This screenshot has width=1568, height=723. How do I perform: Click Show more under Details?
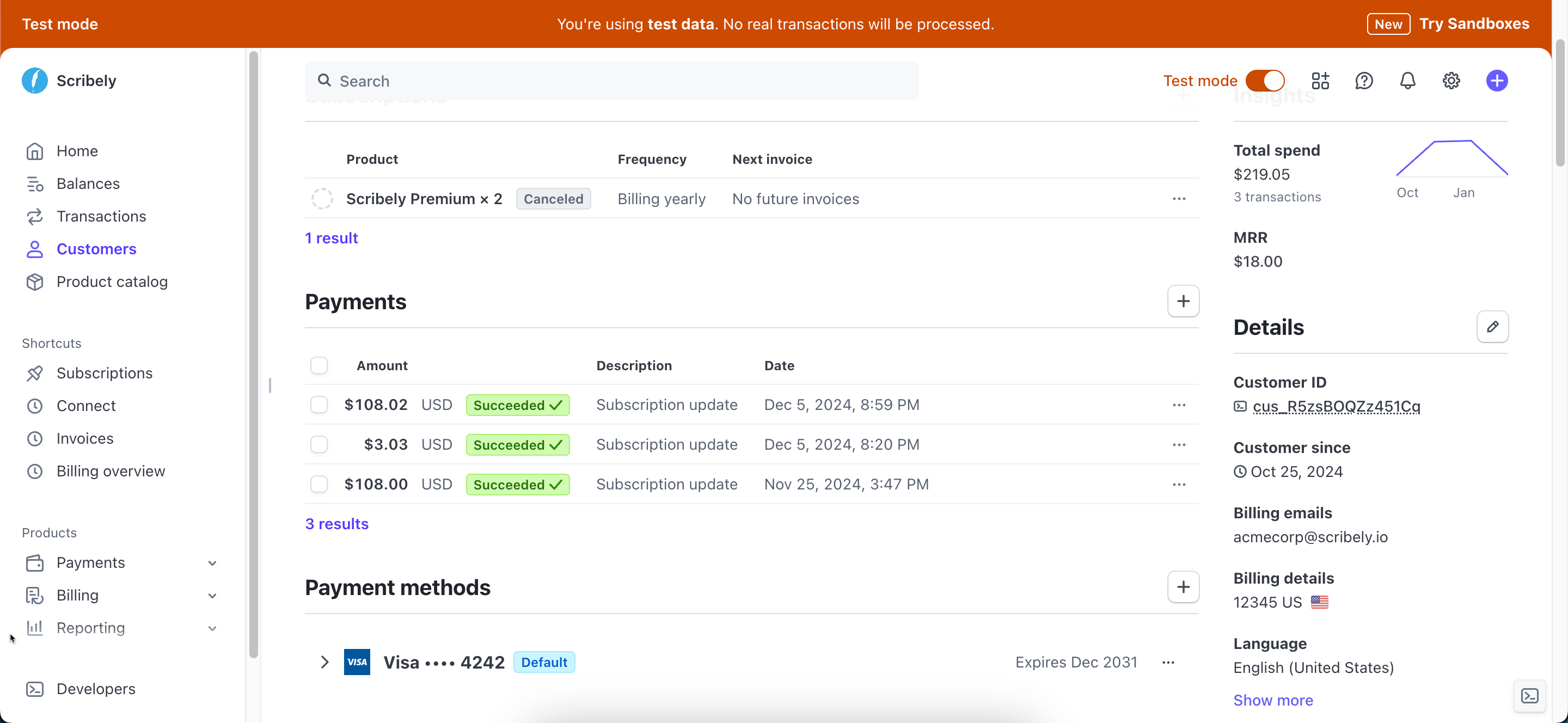coord(1273,701)
